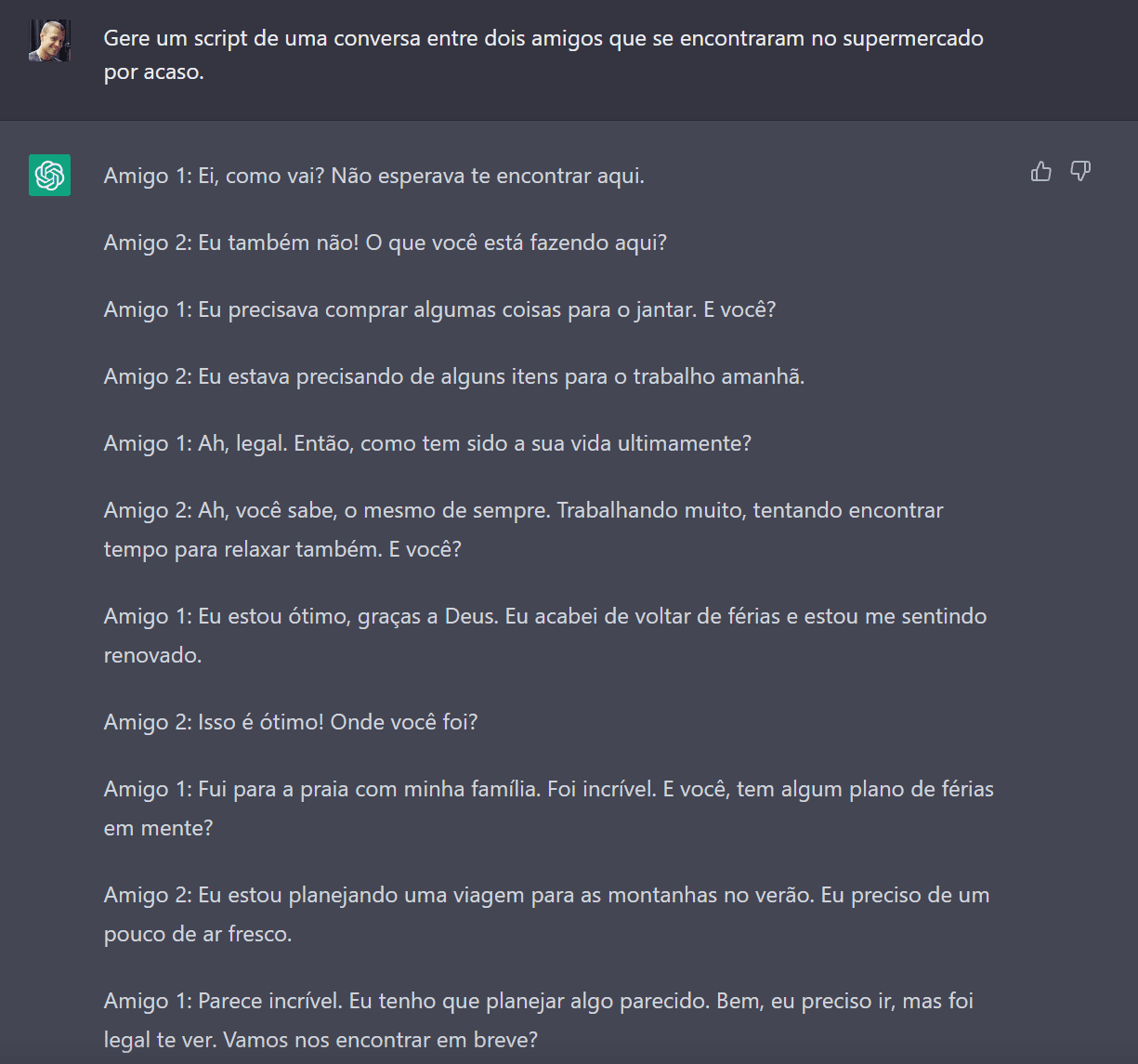Click the line mentioning 'comprar algumas coisas para o jantar'
This screenshot has width=1138, height=1064.
click(440, 309)
